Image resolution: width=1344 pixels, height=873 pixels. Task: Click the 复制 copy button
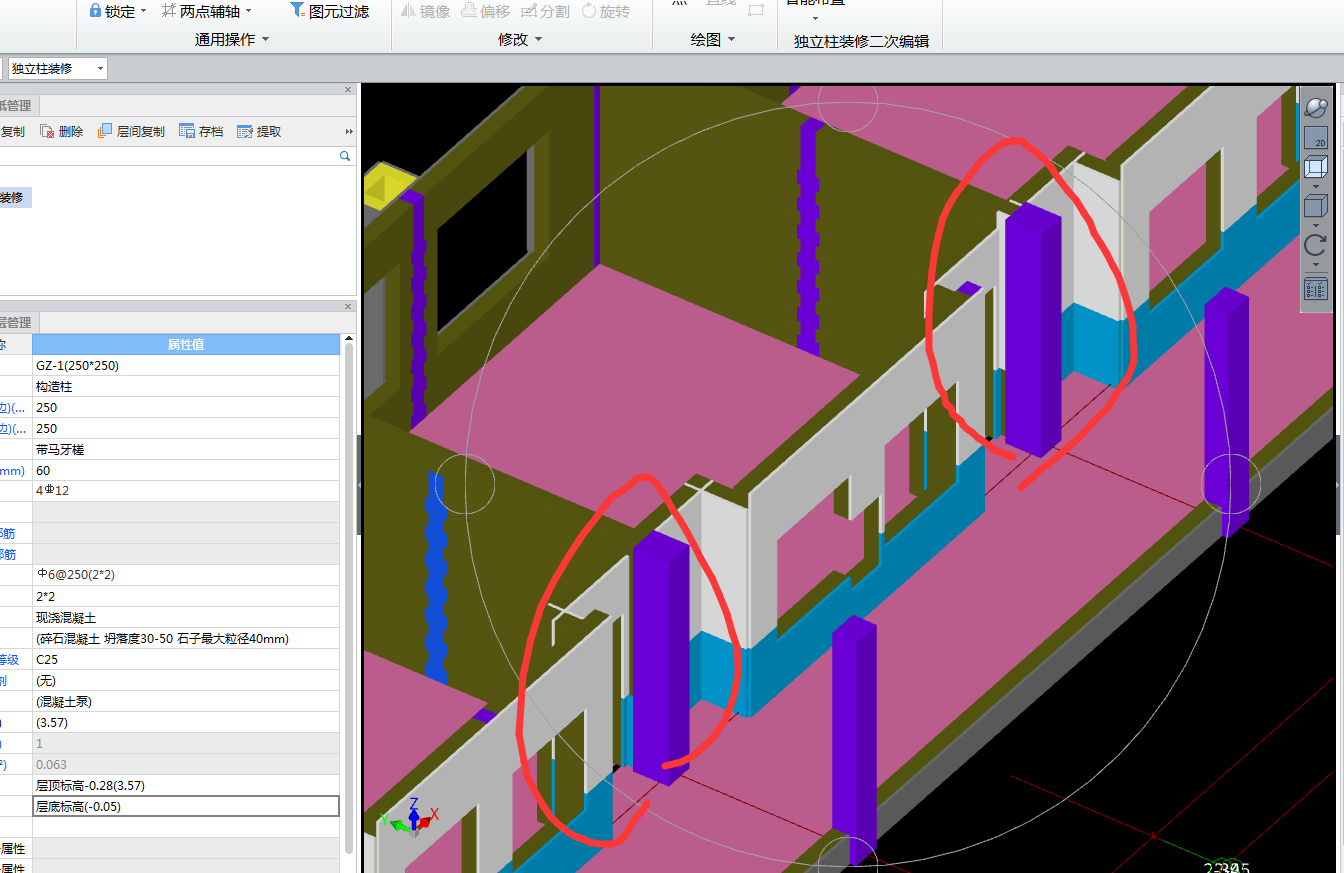tap(13, 131)
